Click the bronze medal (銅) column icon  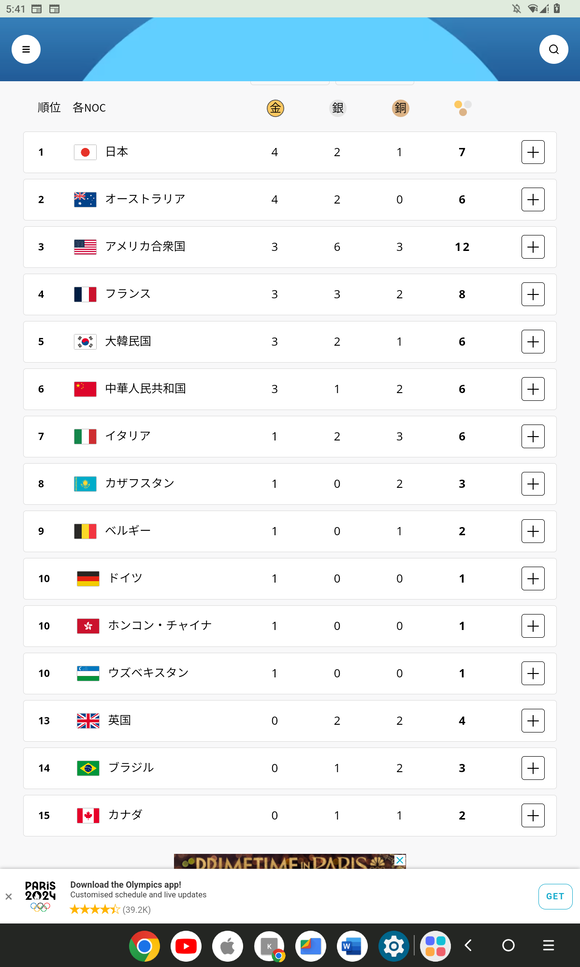pos(400,107)
